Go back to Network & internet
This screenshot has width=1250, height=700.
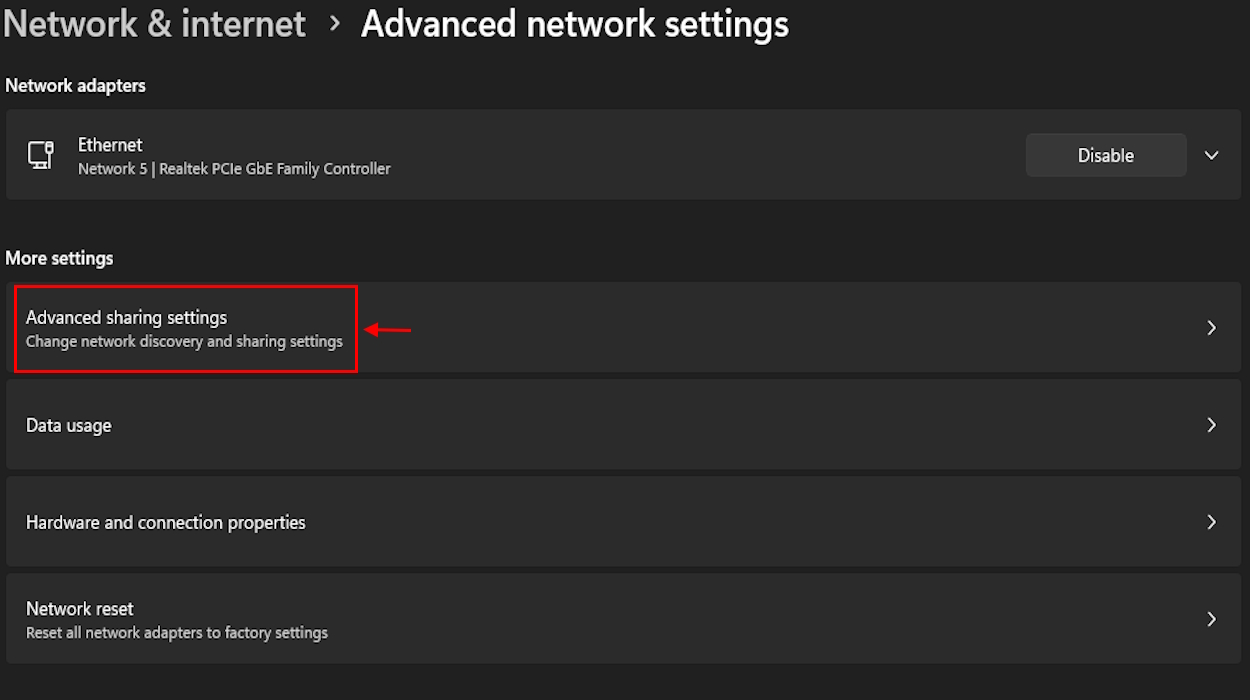154,23
